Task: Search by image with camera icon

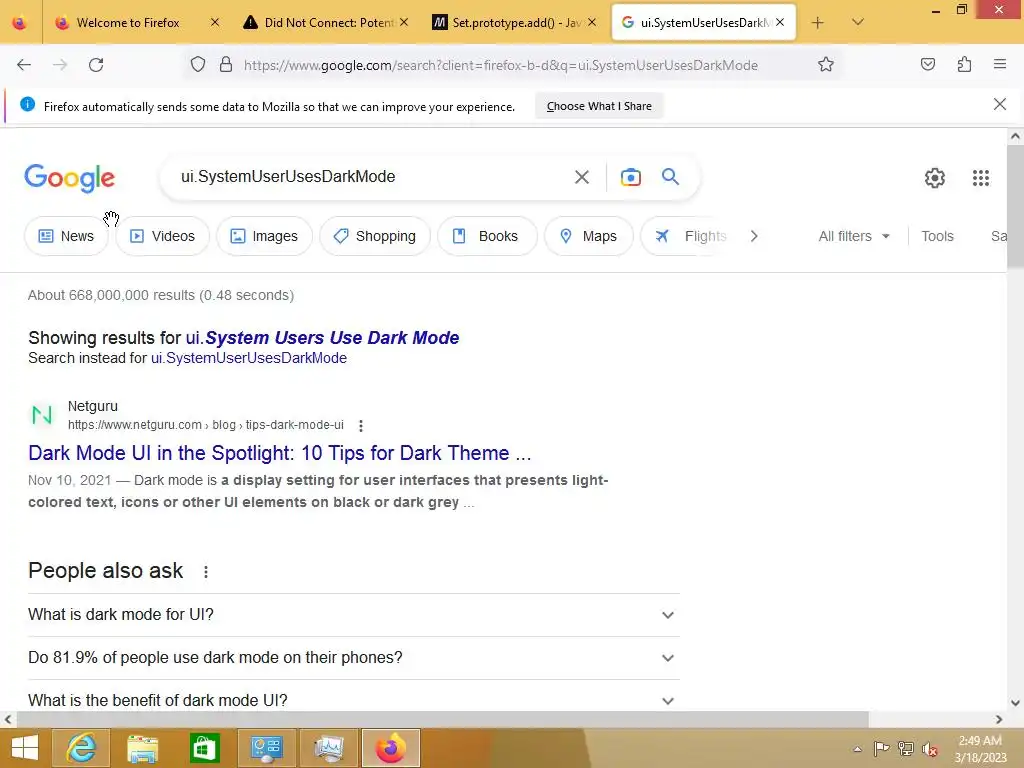Action: (630, 177)
